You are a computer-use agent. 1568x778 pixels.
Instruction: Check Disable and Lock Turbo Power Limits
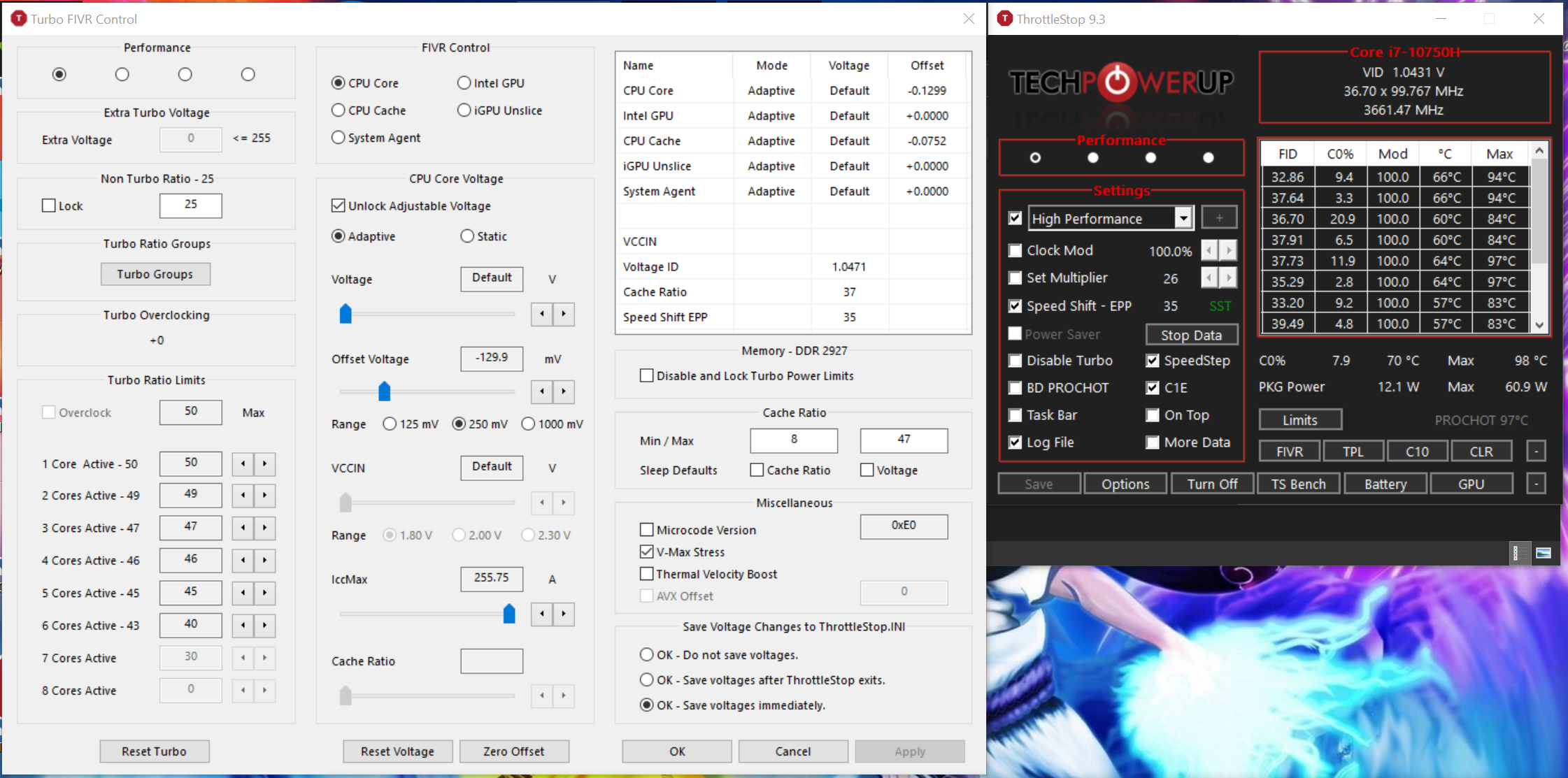647,375
